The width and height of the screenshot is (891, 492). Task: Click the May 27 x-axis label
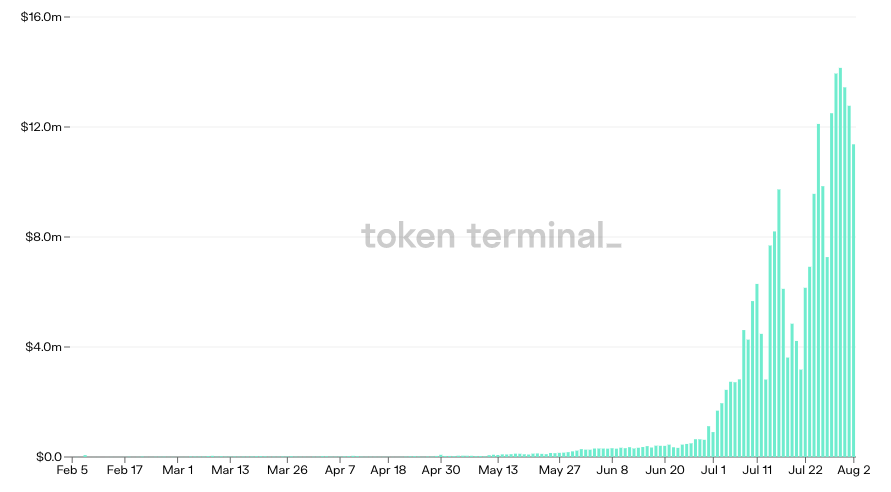[559, 470]
